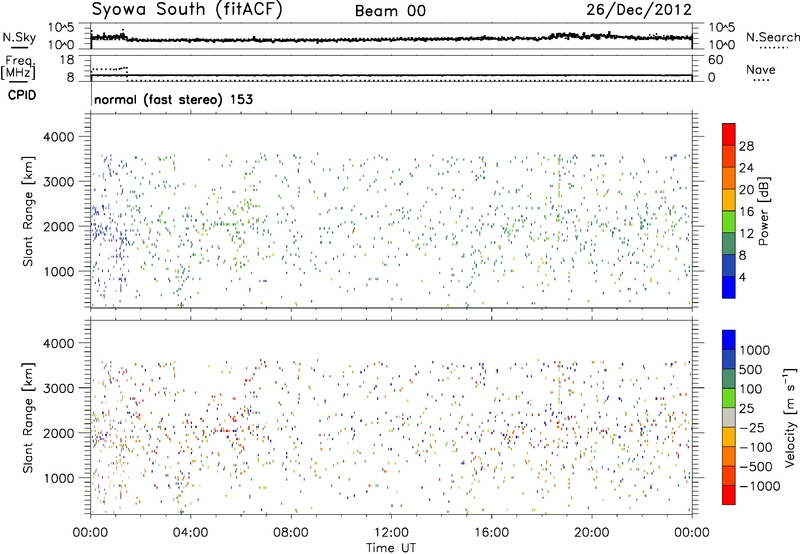
Task: Click the red -1000 velocity colorbar segment
Action: [x=729, y=495]
